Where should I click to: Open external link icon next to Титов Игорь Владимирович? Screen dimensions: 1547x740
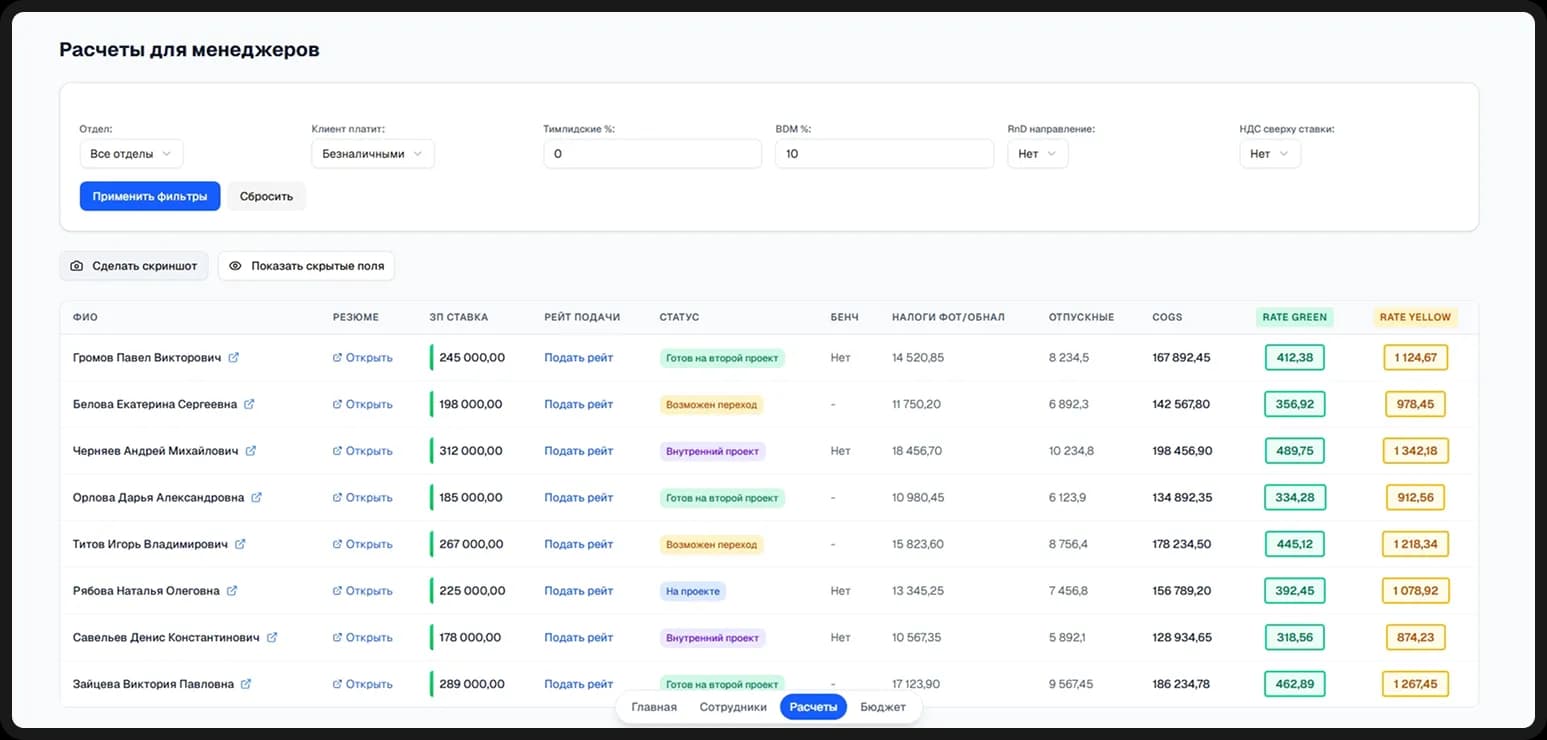(x=240, y=544)
